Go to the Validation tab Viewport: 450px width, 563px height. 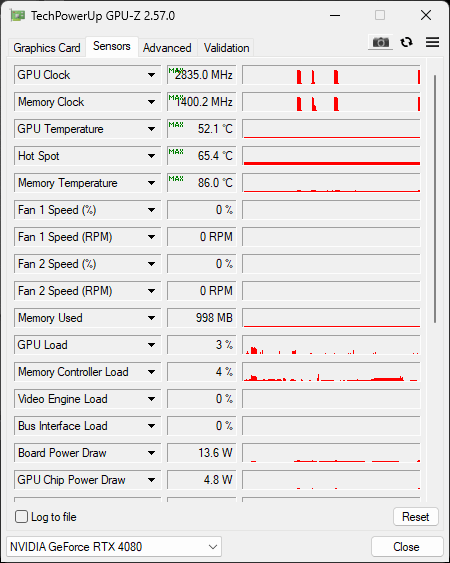226,48
